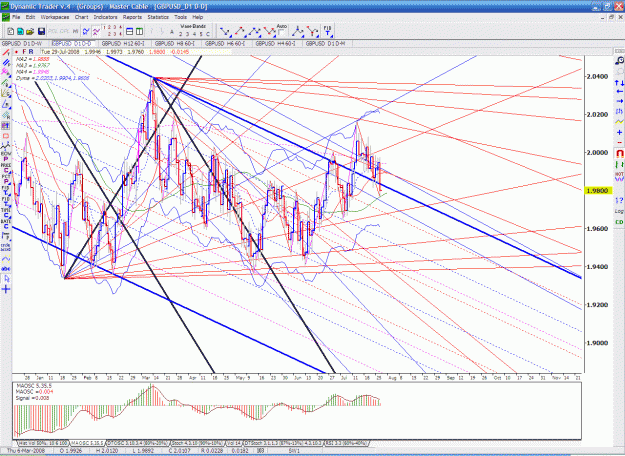Click the blue floppy save icon
Viewport: 625px width, 456px height.
click(x=41, y=31)
